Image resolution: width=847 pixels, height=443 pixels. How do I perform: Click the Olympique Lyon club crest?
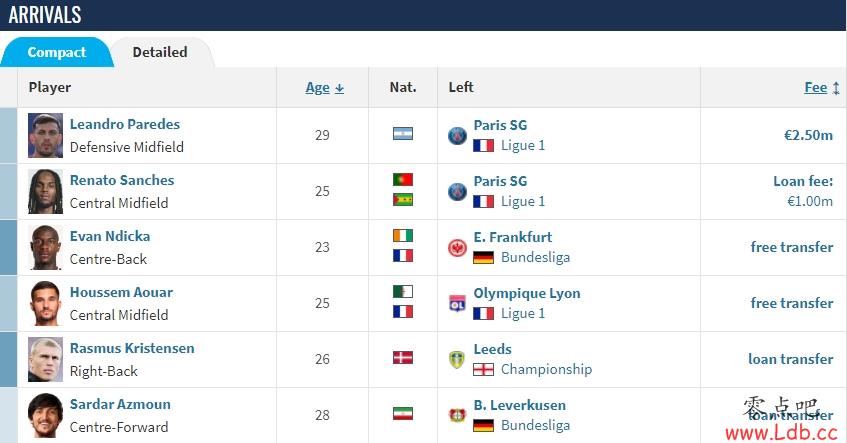457,304
